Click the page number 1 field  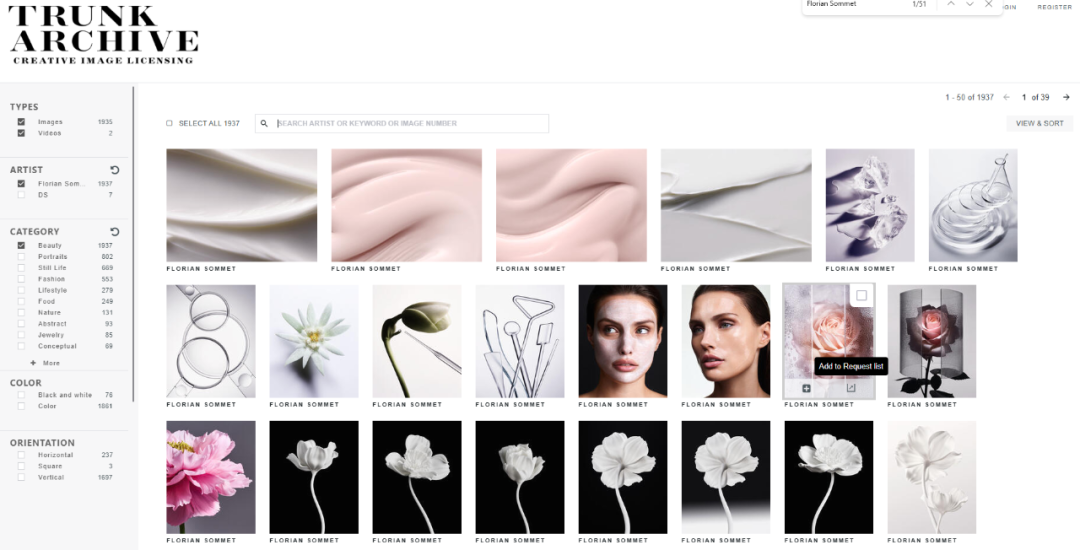pyautogui.click(x=1024, y=98)
